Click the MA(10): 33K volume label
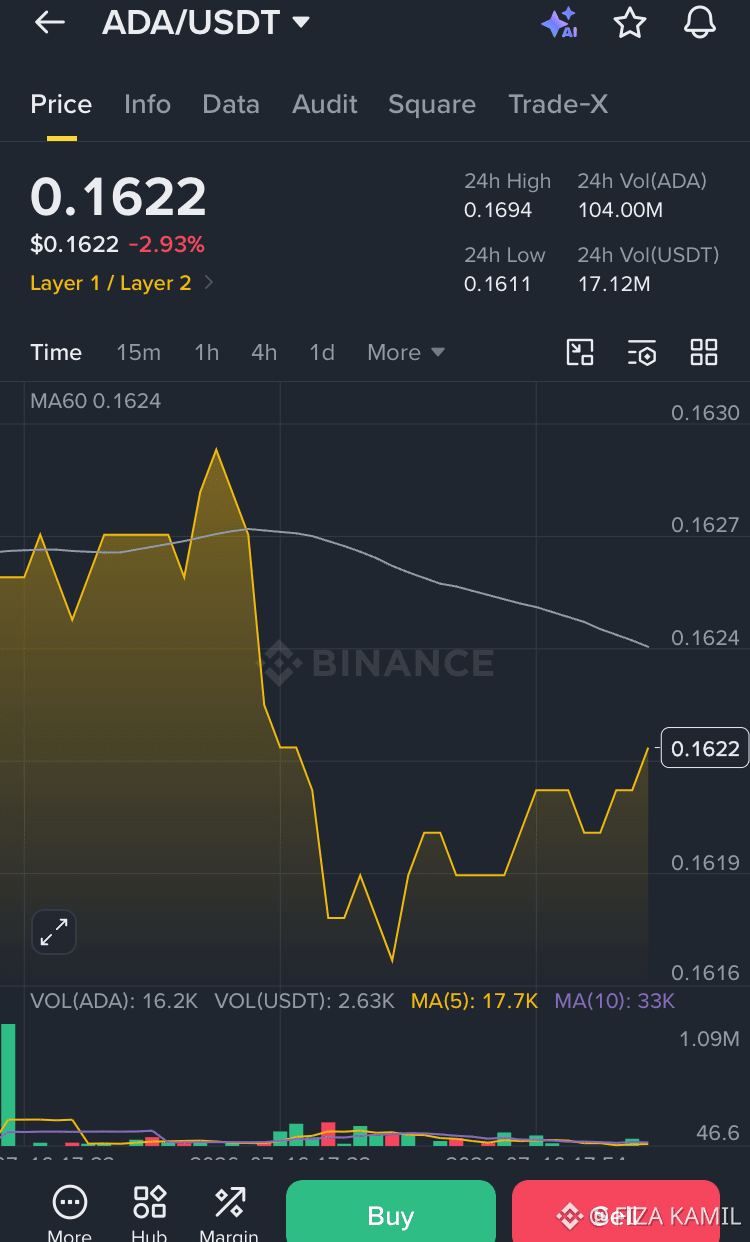The height and width of the screenshot is (1242, 750). pyautogui.click(x=615, y=1001)
